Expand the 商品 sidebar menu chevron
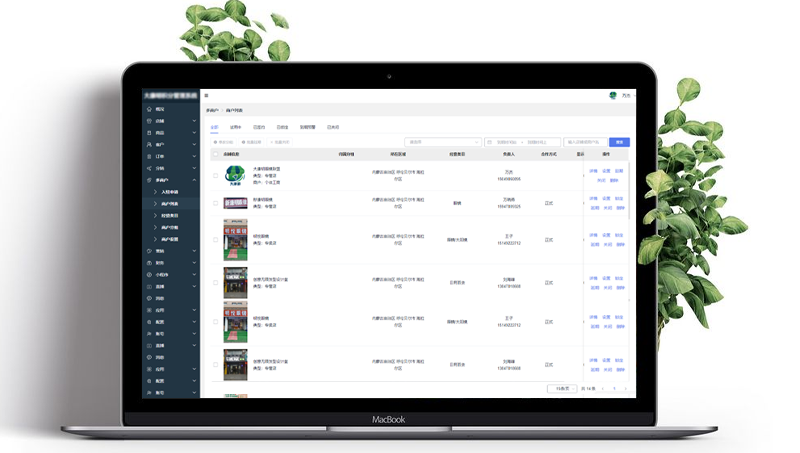This screenshot has width=800, height=453. (x=194, y=133)
